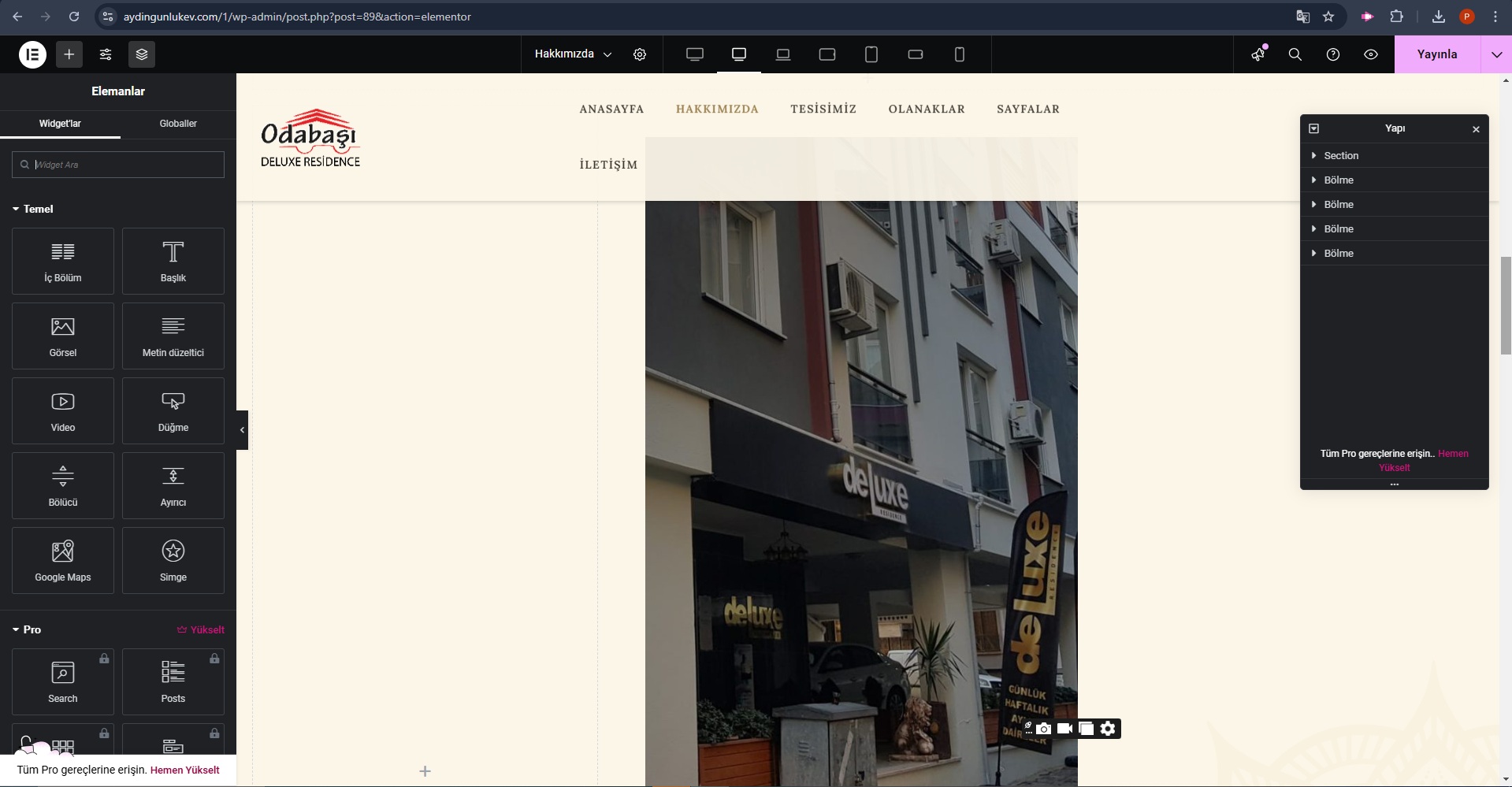Click the video record overlay icon

point(1064,729)
